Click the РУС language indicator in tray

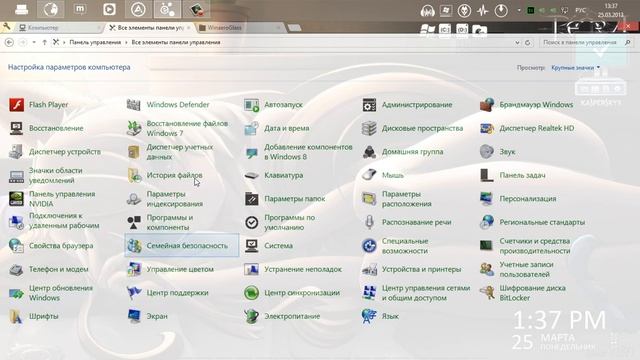pyautogui.click(x=580, y=10)
